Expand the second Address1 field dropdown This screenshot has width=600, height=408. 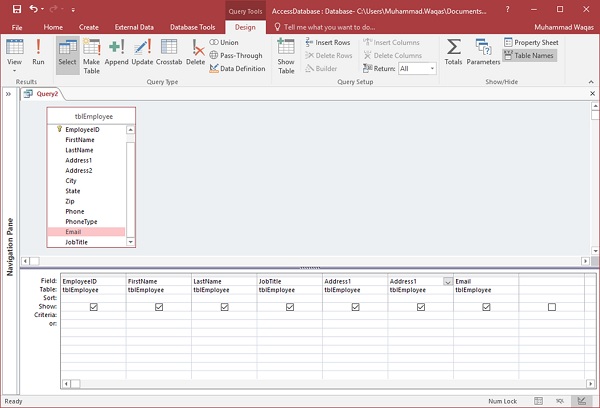(x=447, y=282)
